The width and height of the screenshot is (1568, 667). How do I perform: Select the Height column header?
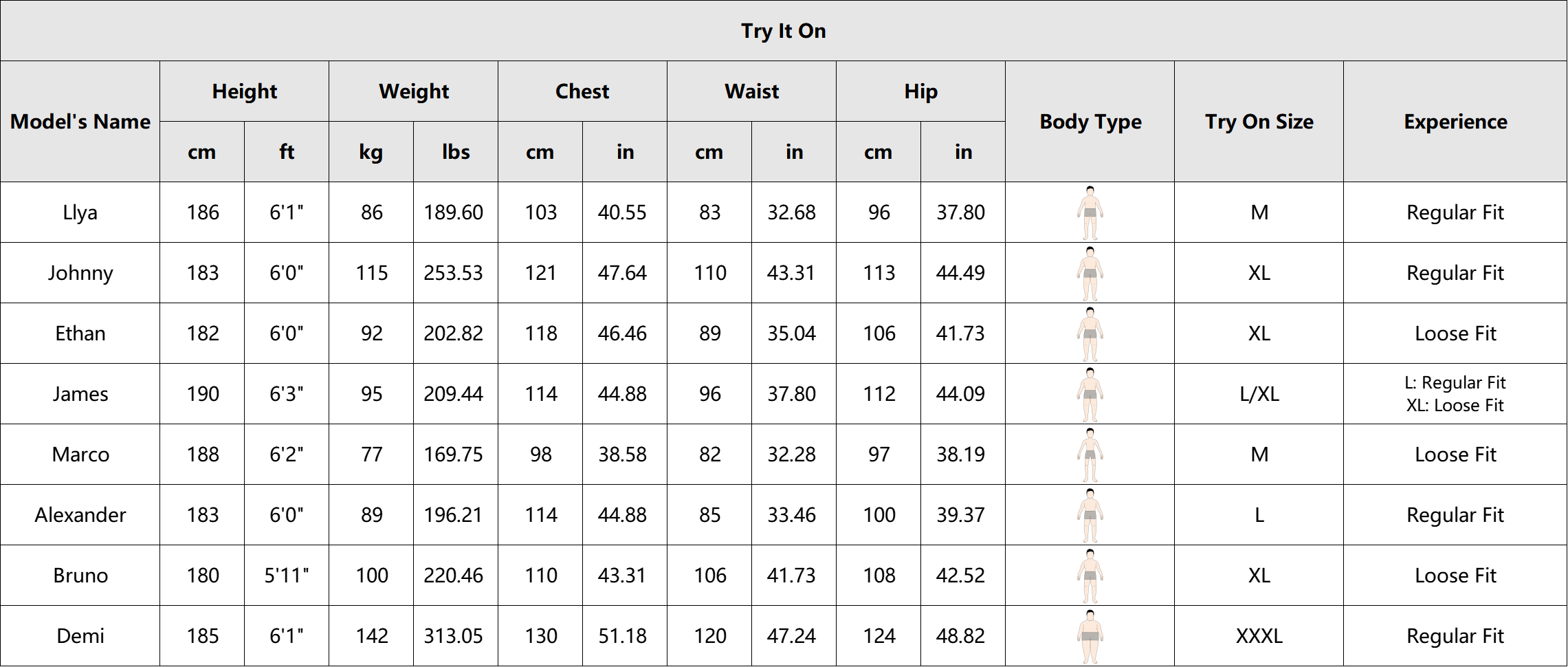[x=245, y=91]
